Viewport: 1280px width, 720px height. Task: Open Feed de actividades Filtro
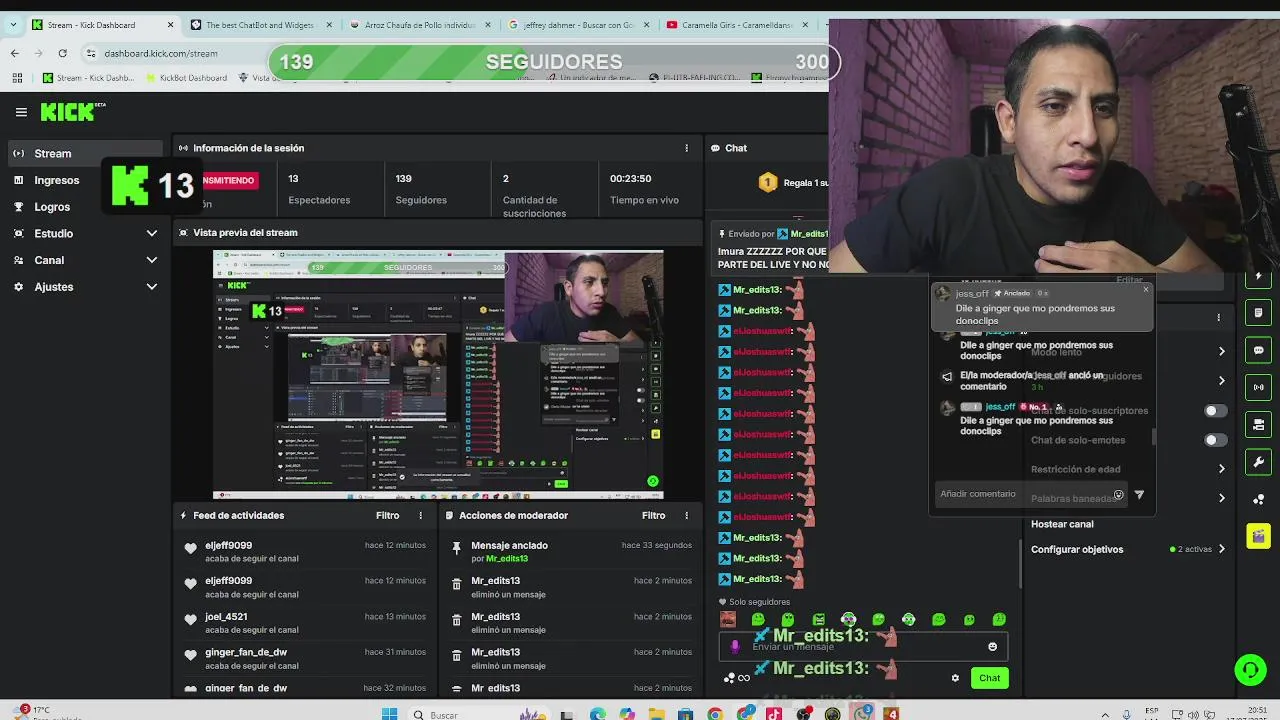[387, 515]
